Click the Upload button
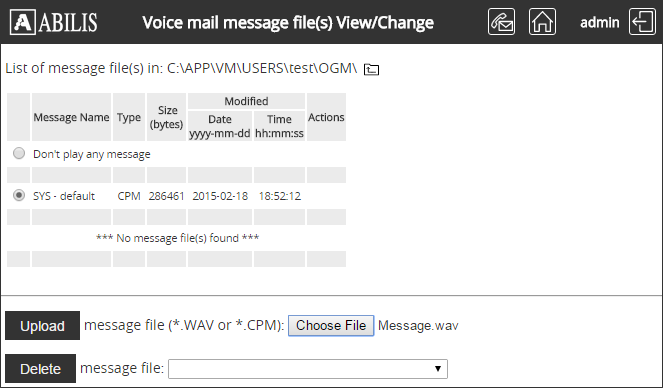Image resolution: width=663 pixels, height=388 pixels. pos(42,325)
